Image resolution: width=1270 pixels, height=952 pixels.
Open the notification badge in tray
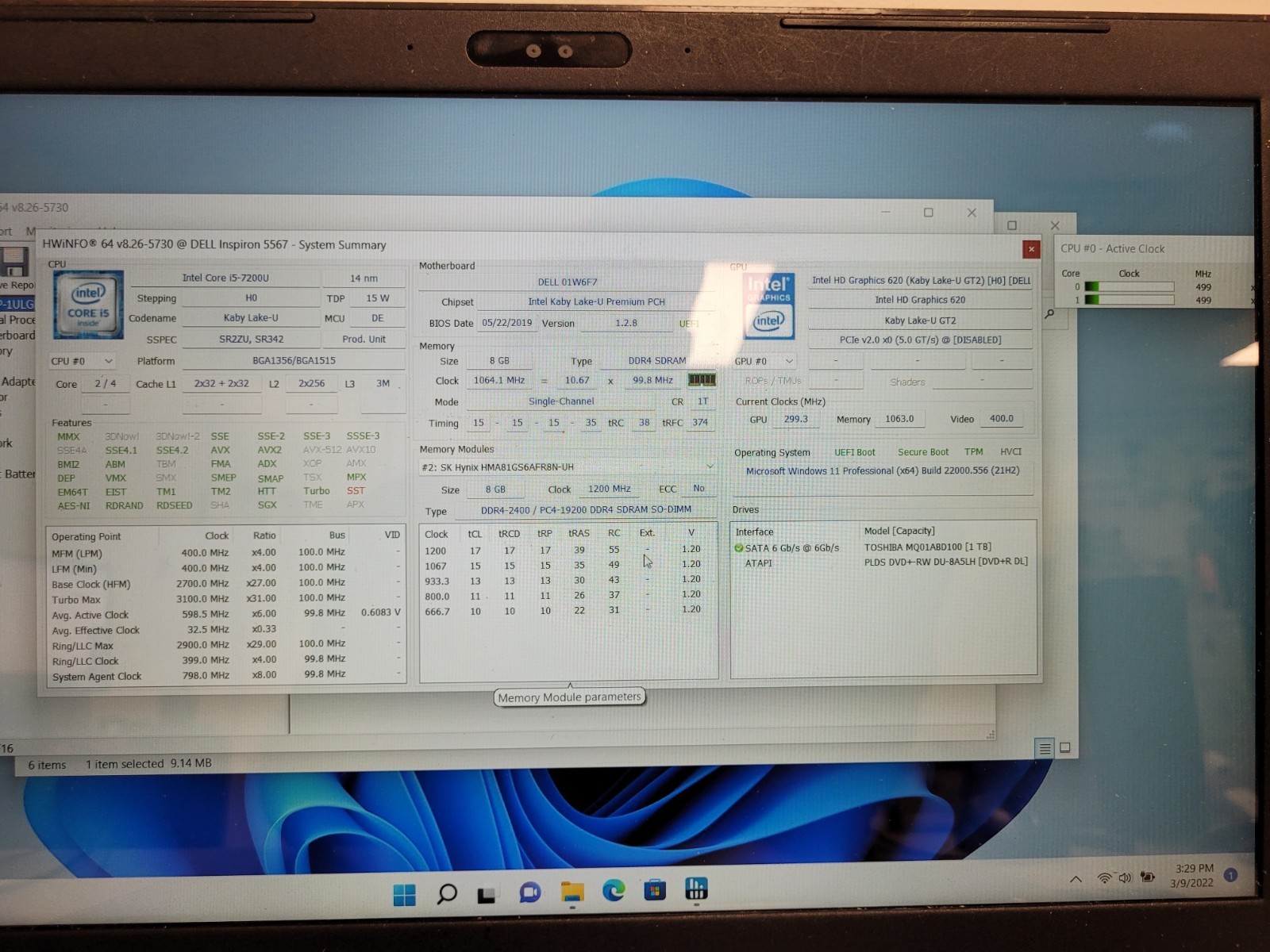point(1231,875)
